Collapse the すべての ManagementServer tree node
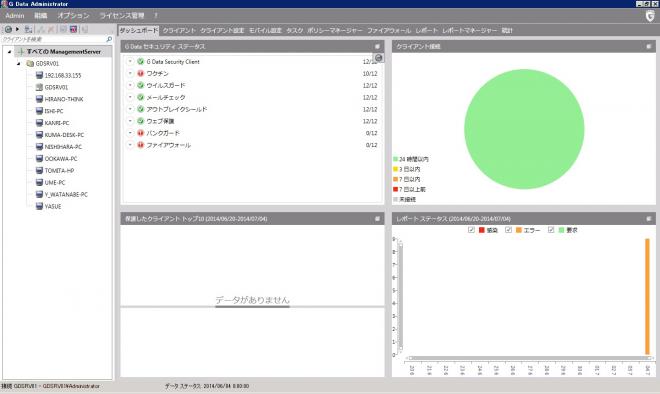The width and height of the screenshot is (660, 394). (9, 52)
